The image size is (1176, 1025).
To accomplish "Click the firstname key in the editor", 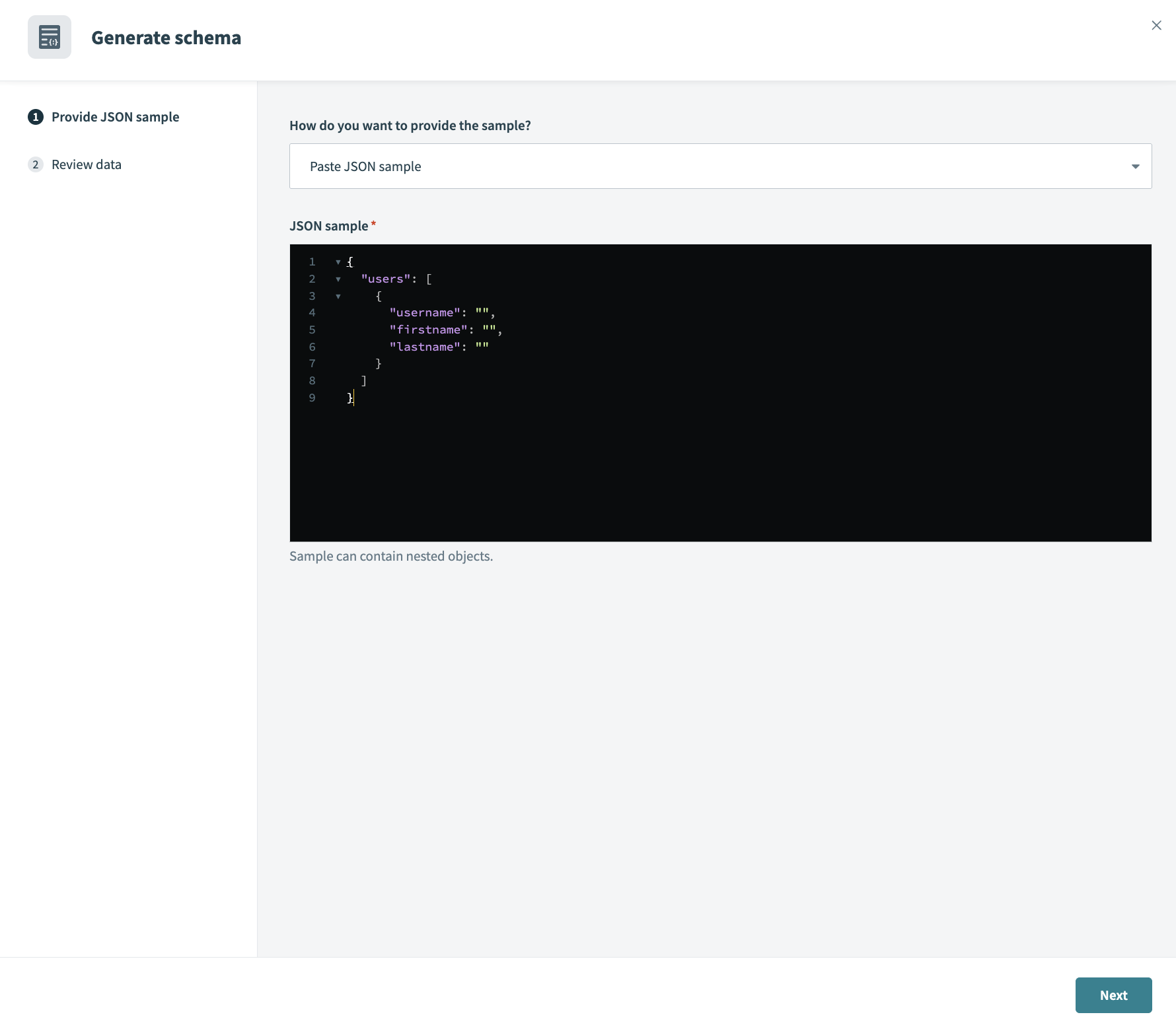I will (x=429, y=330).
